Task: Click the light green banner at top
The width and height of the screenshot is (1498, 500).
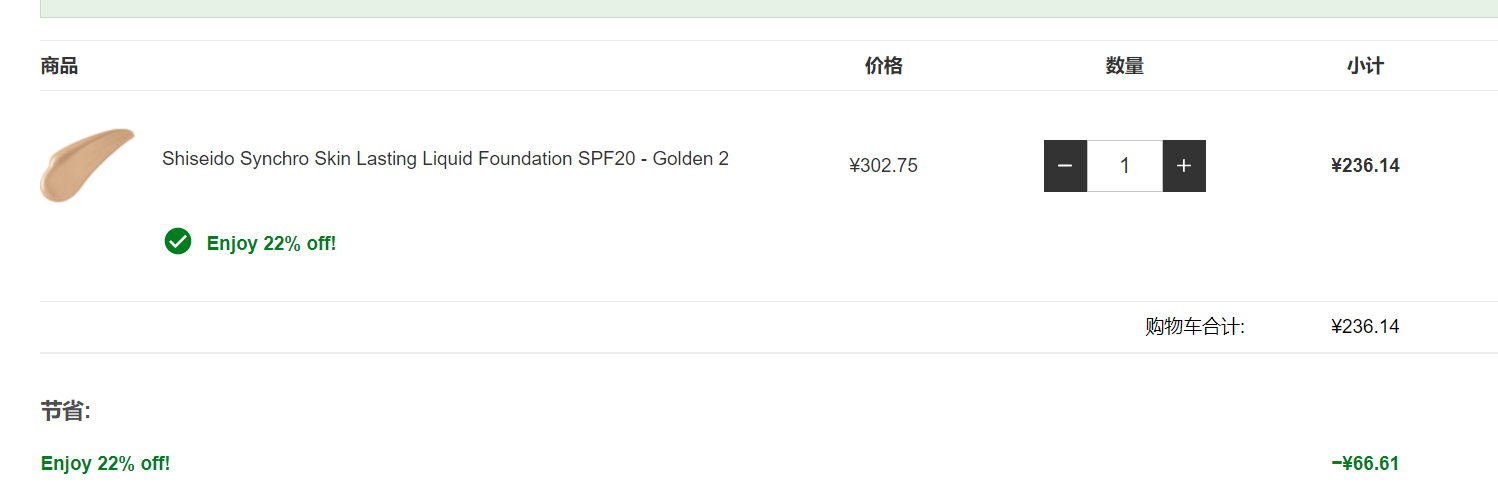Action: click(769, 8)
